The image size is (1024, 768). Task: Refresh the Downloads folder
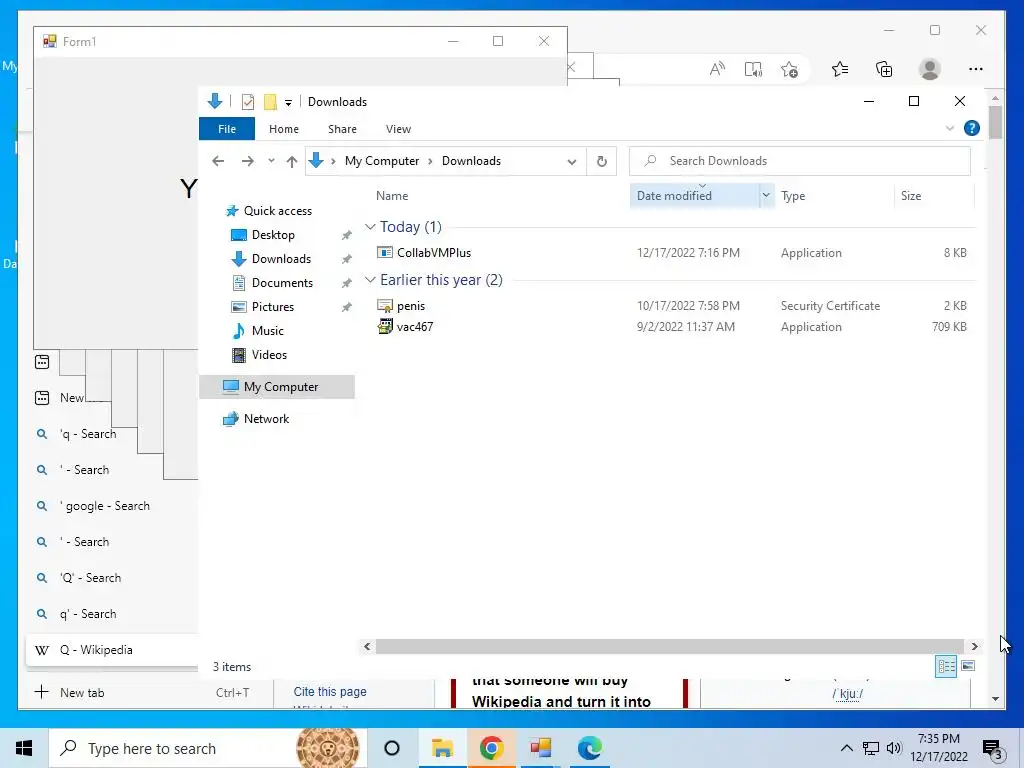[601, 161]
